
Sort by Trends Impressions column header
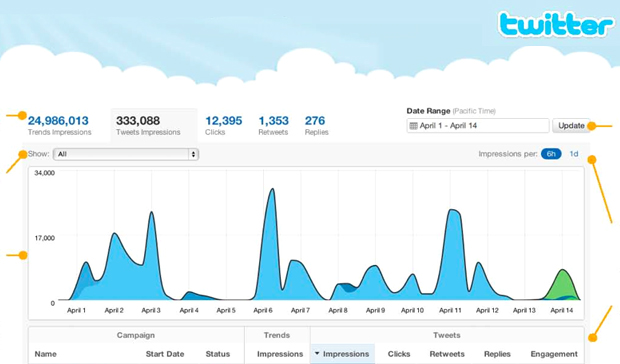[280, 354]
